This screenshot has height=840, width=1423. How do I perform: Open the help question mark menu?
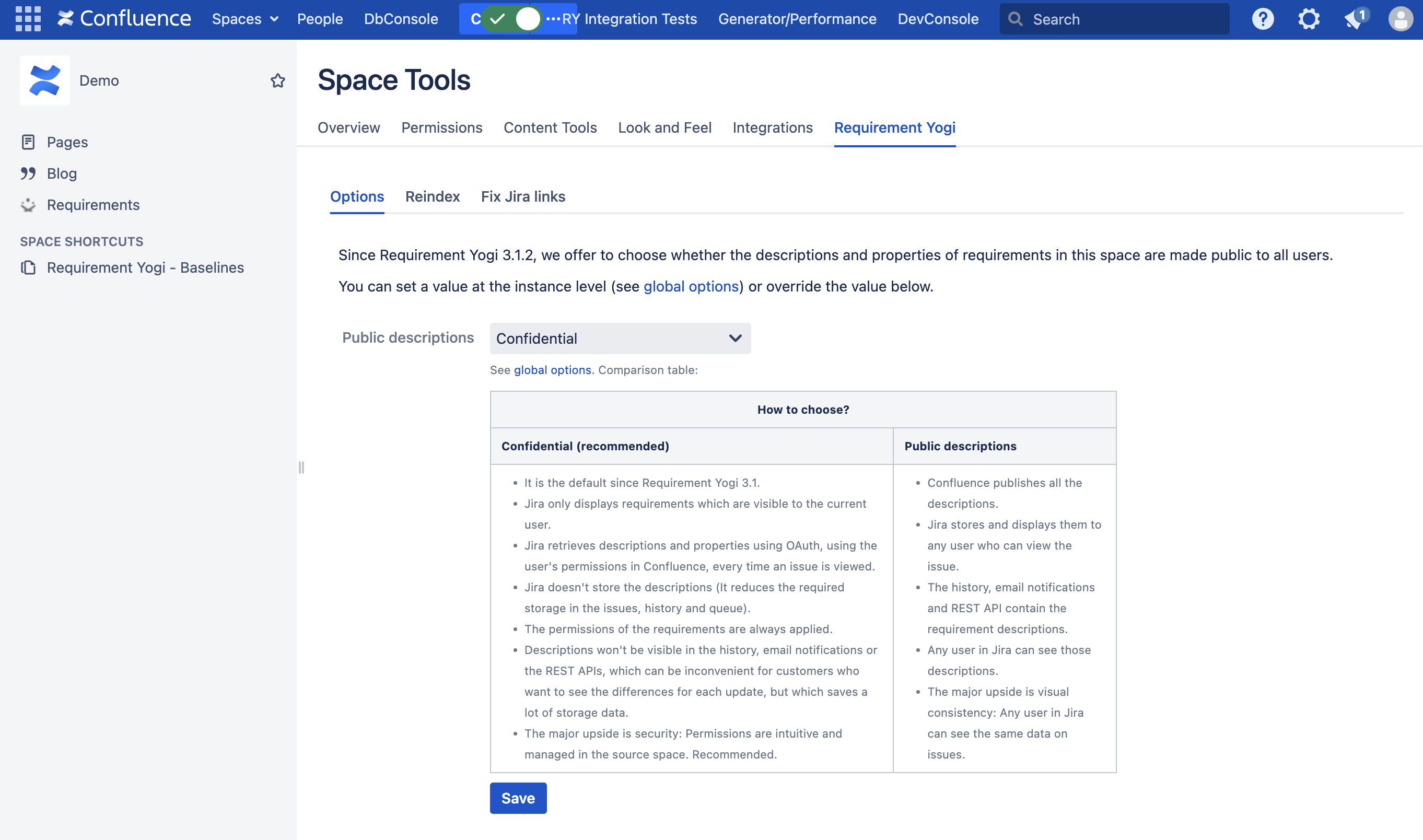[x=1262, y=19]
